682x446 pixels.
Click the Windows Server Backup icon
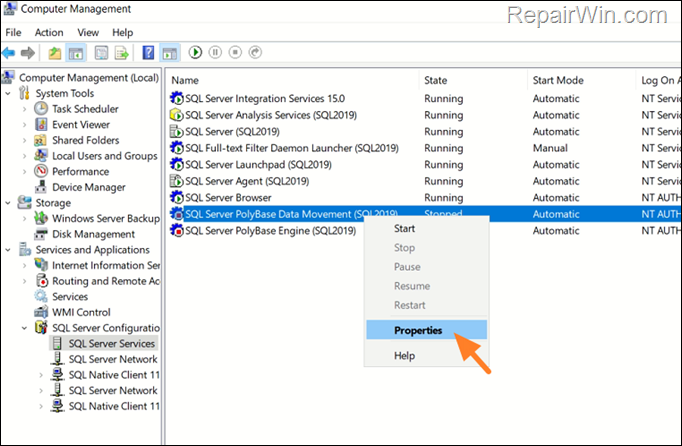coord(41,218)
